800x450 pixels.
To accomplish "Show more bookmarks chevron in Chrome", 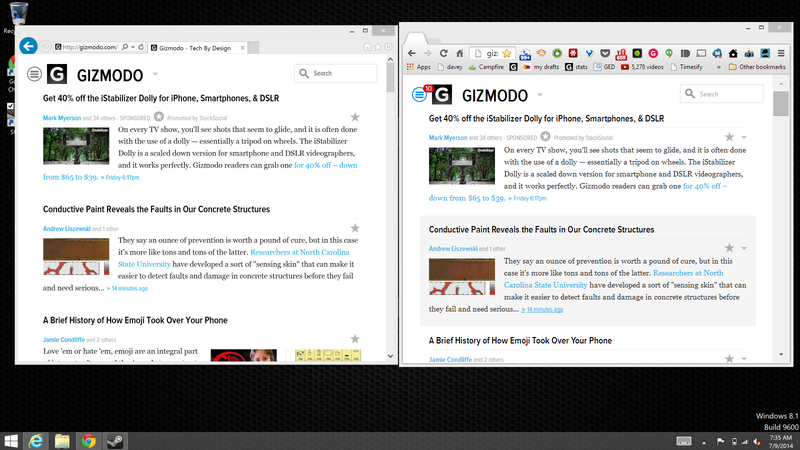I will coord(719,67).
